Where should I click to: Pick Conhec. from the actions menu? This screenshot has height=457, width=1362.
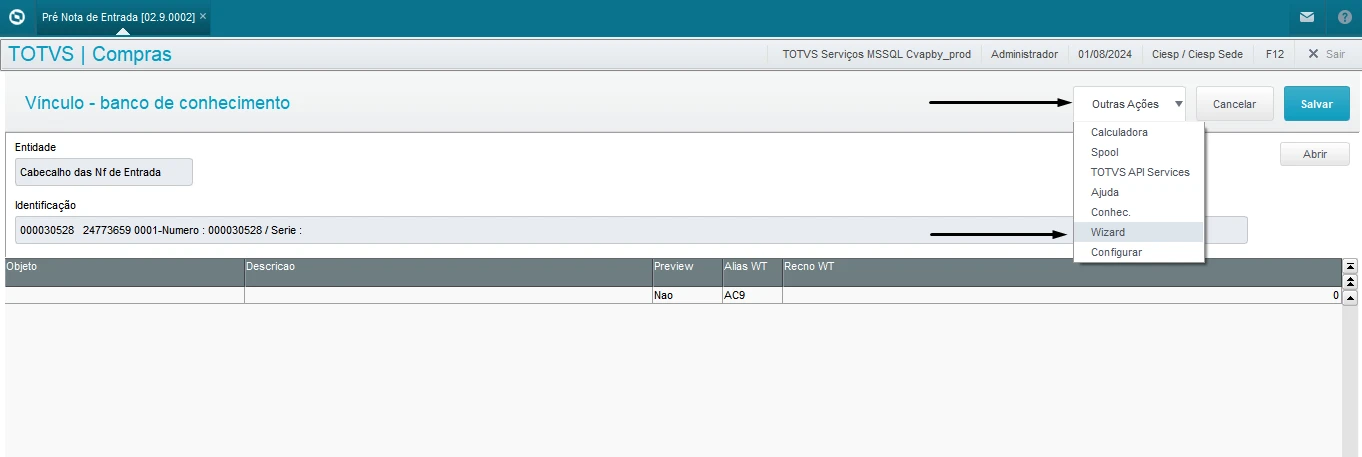click(x=1110, y=212)
